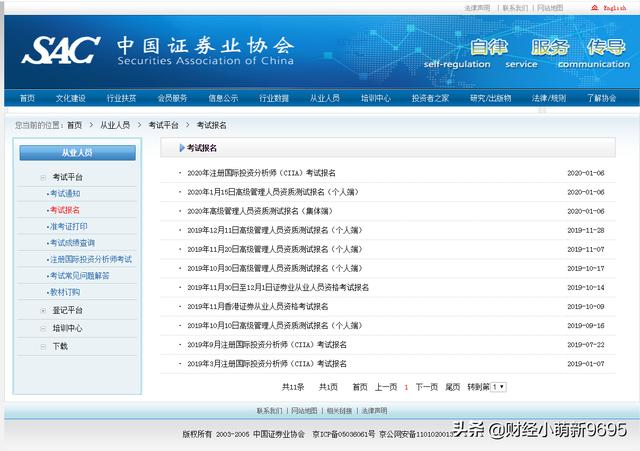Viewport: 640px width, 451px height.
Task: Go to 首页 in the main navigation
Action: click(x=27, y=98)
